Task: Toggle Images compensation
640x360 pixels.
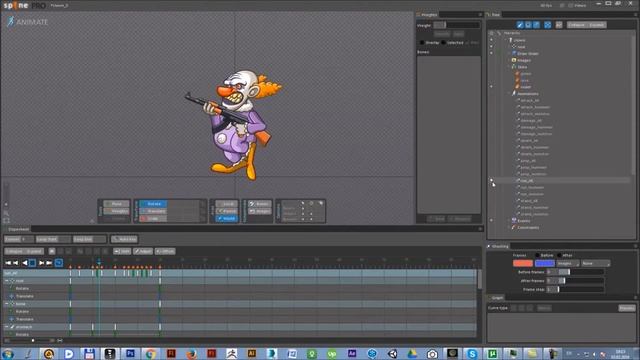Action: (x=260, y=211)
